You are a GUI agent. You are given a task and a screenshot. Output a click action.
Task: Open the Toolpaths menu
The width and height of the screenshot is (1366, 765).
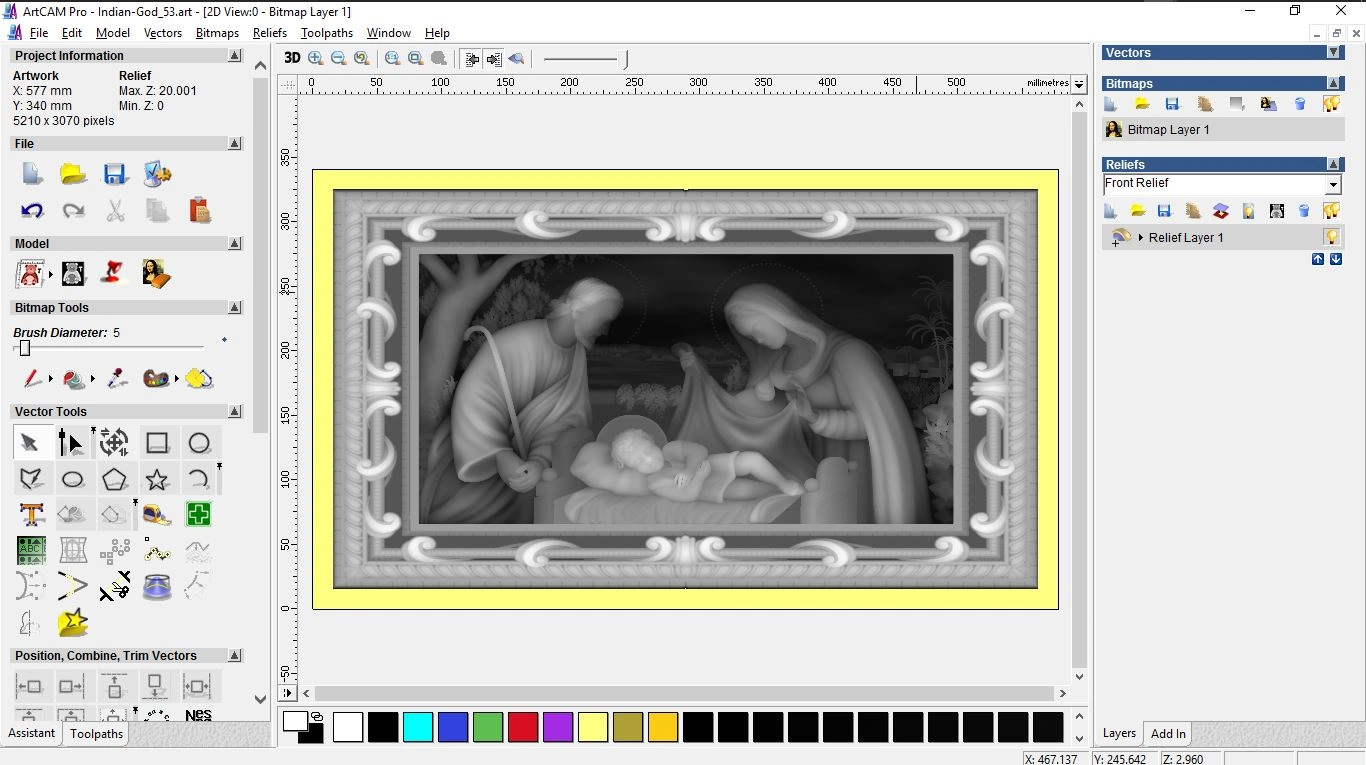[326, 33]
